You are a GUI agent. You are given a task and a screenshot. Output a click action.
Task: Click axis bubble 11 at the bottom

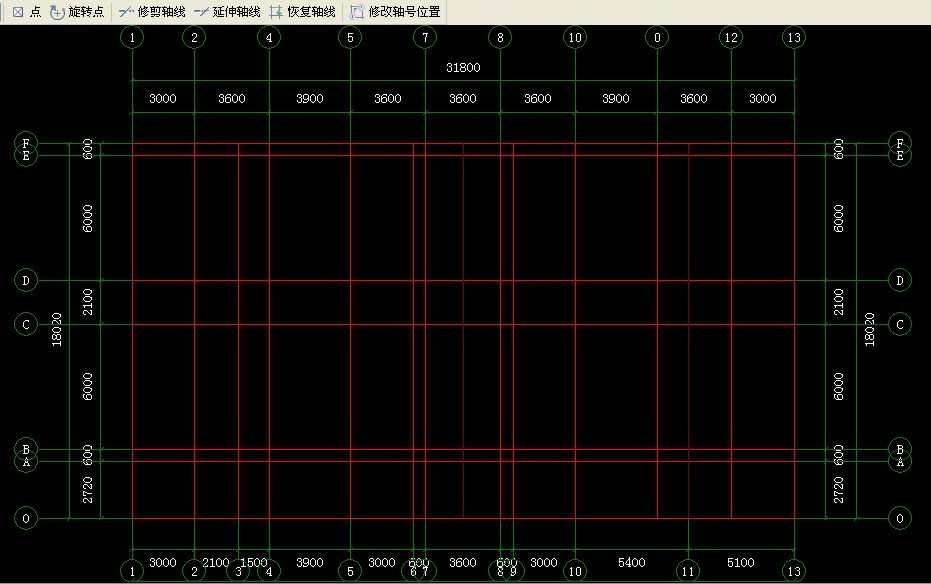687,571
